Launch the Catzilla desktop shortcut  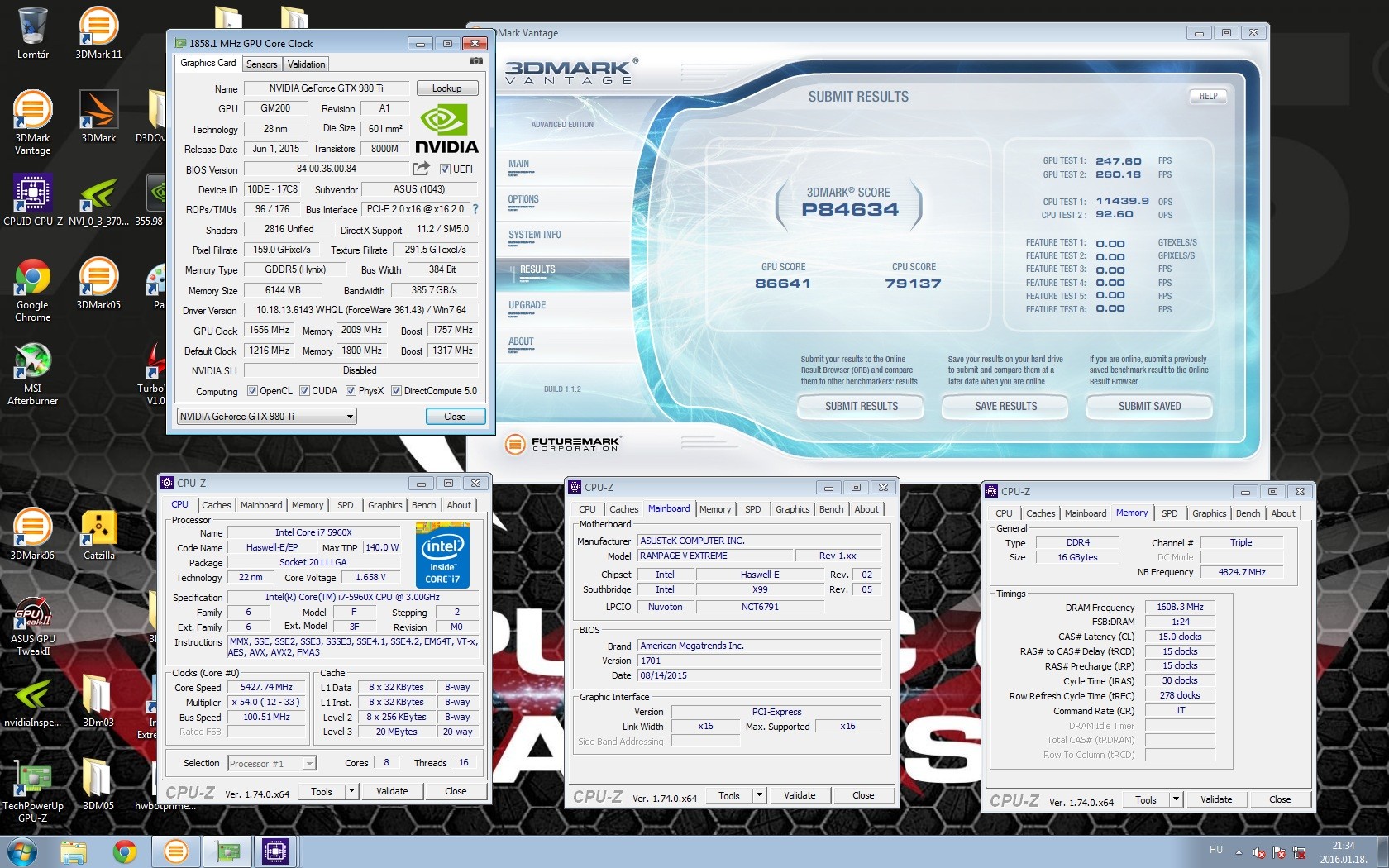(x=98, y=534)
